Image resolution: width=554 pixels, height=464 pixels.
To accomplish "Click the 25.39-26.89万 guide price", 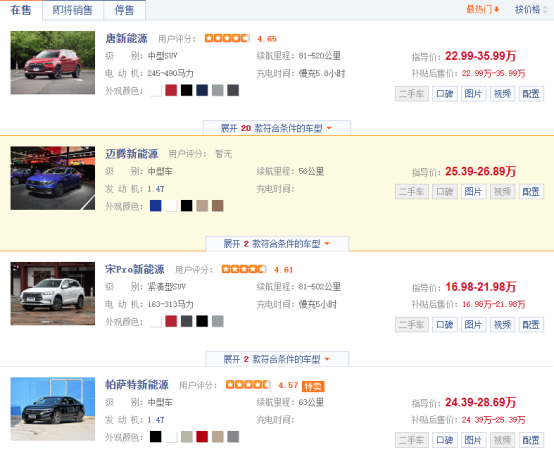I will pyautogui.click(x=481, y=171).
